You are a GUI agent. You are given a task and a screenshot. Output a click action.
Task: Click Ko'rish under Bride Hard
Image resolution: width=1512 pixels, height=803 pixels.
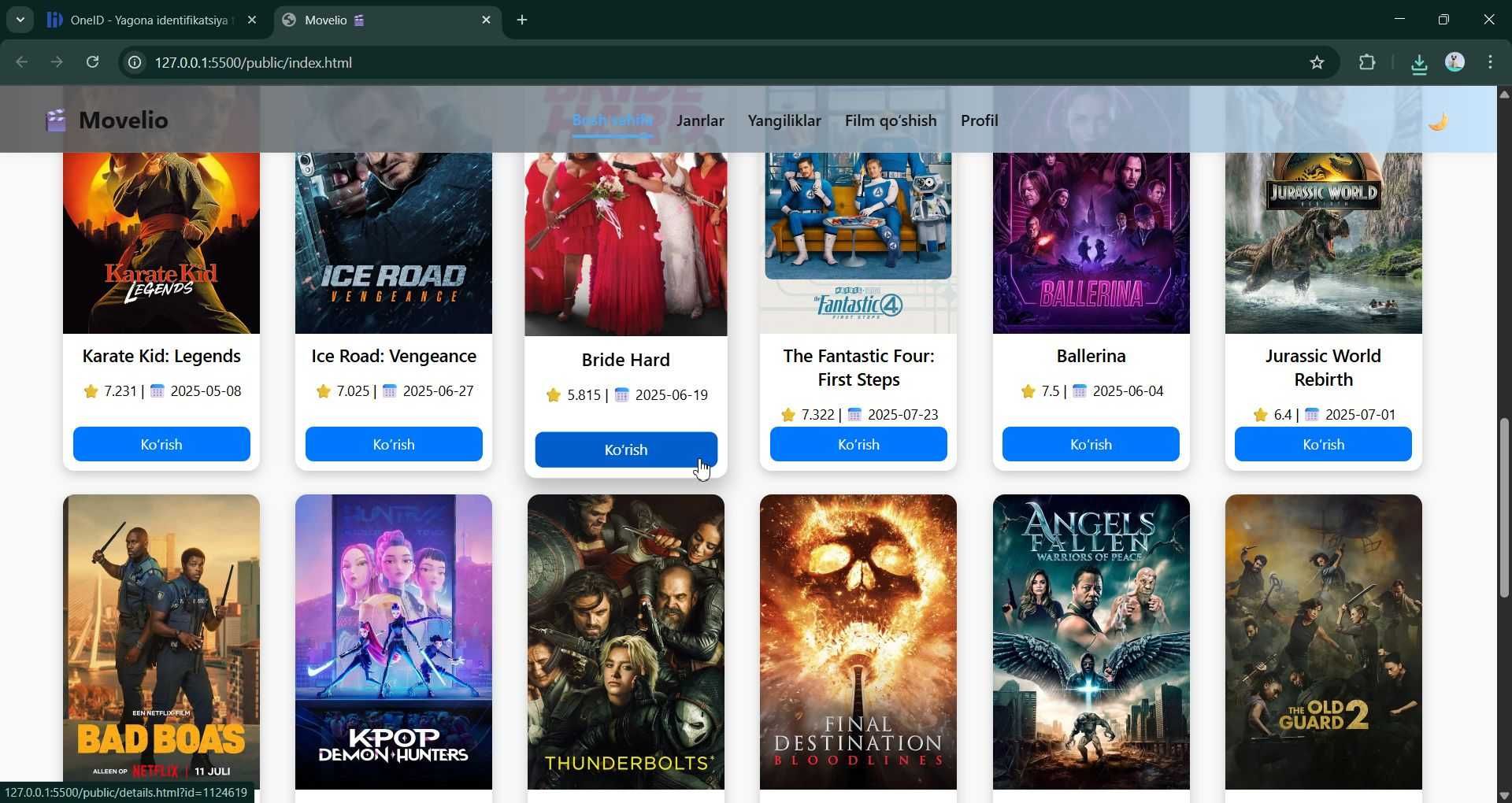626,450
